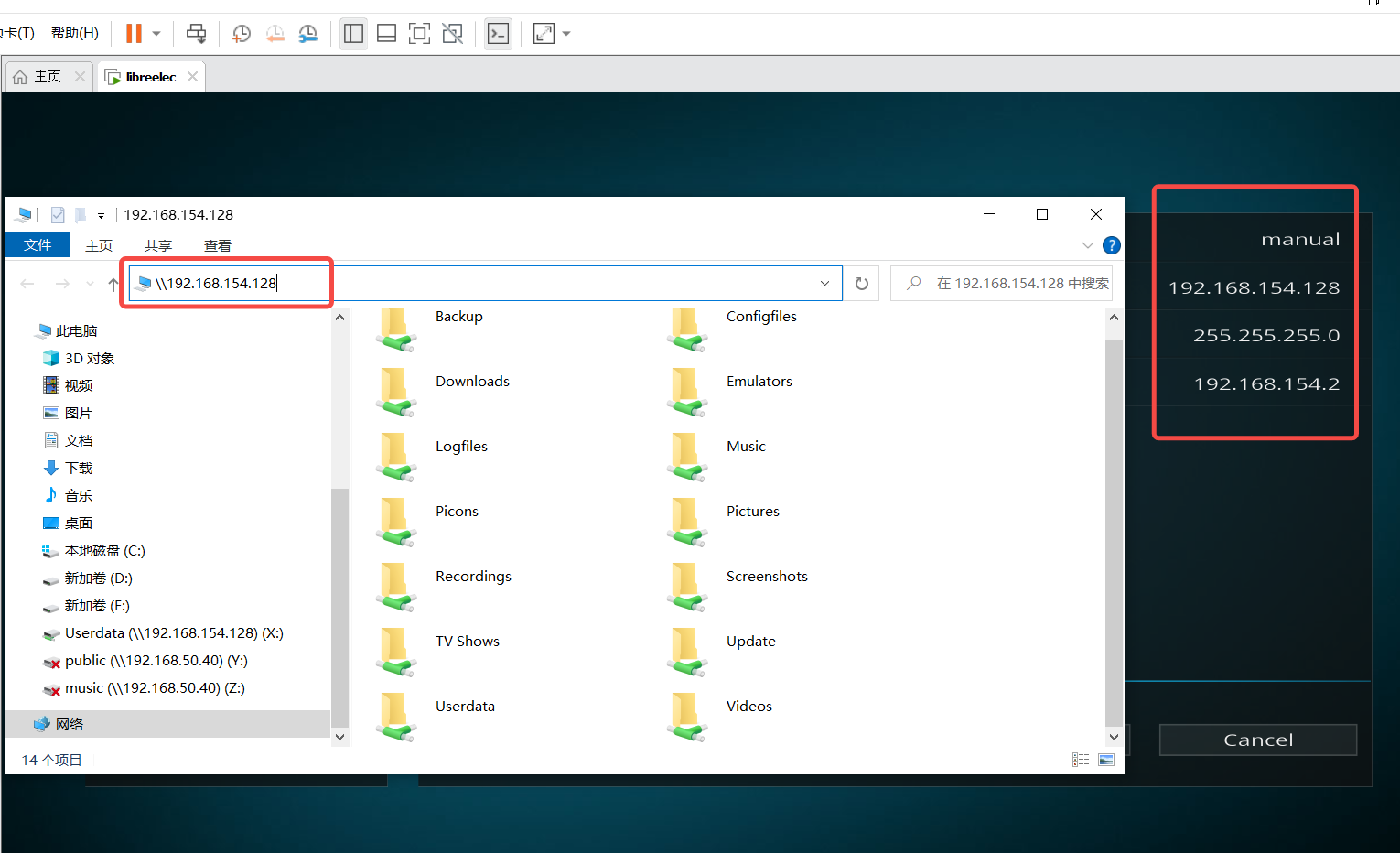The image size is (1400, 853).
Task: Expand the address bar history dropdown
Action: [824, 283]
